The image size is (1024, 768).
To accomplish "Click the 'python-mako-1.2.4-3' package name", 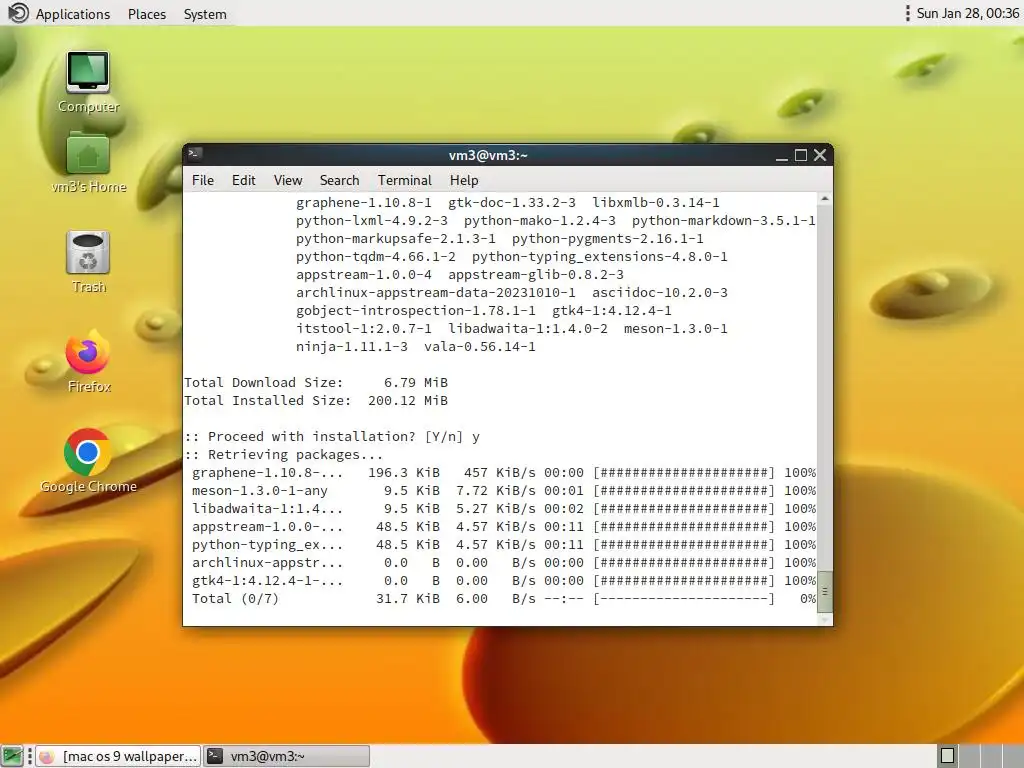I will point(539,221).
